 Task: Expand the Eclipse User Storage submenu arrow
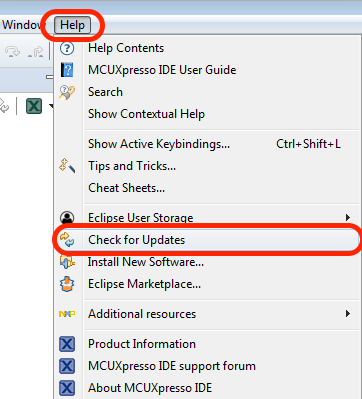pyautogui.click(x=348, y=218)
